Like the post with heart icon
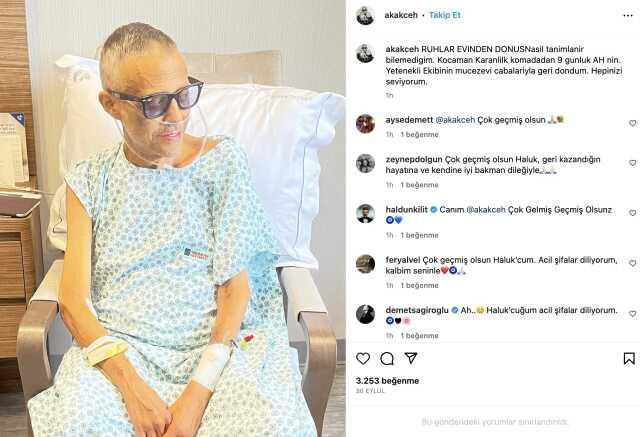Viewport: 640px width, 437px height. pos(363,359)
